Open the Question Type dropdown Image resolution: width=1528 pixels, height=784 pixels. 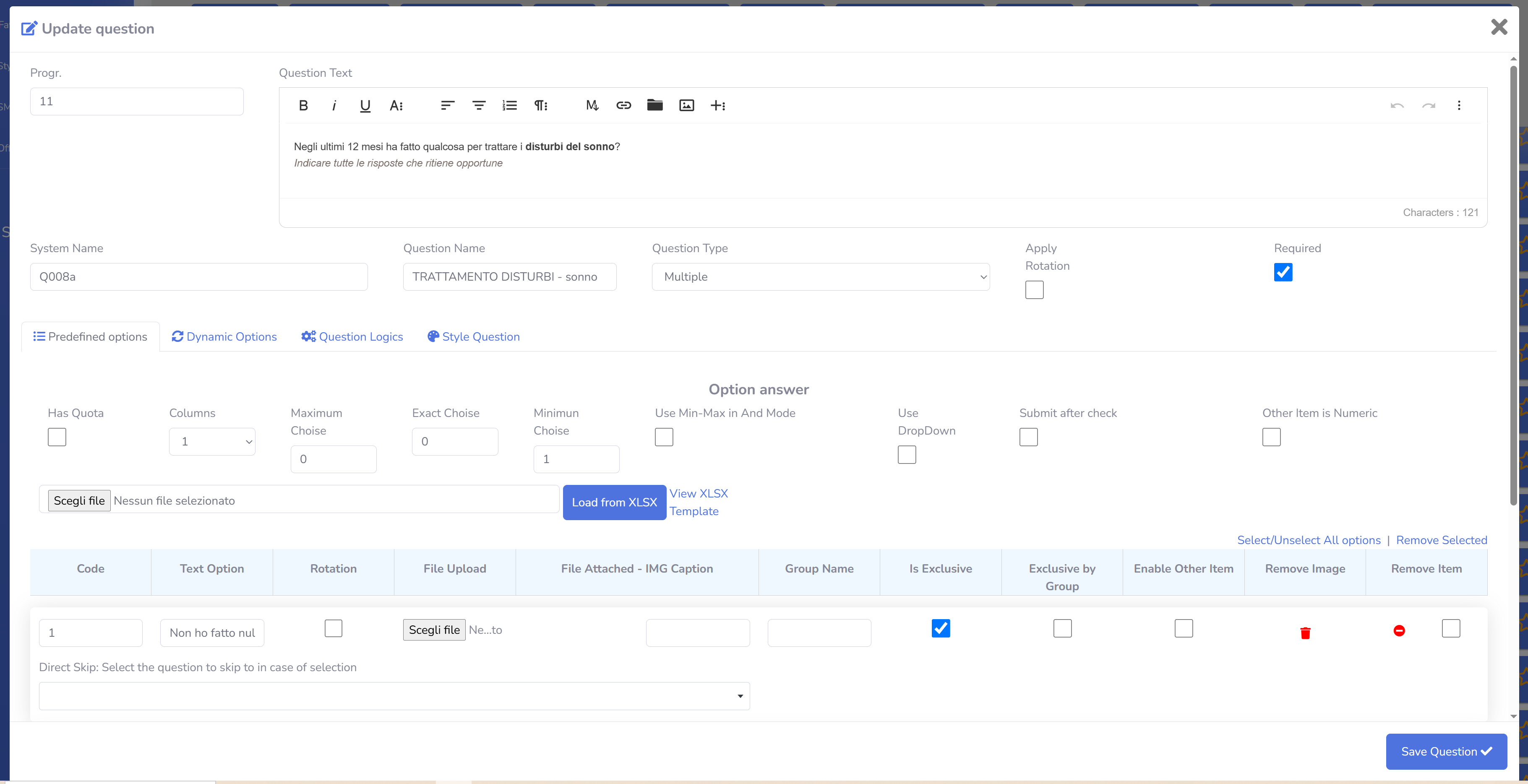(x=820, y=277)
